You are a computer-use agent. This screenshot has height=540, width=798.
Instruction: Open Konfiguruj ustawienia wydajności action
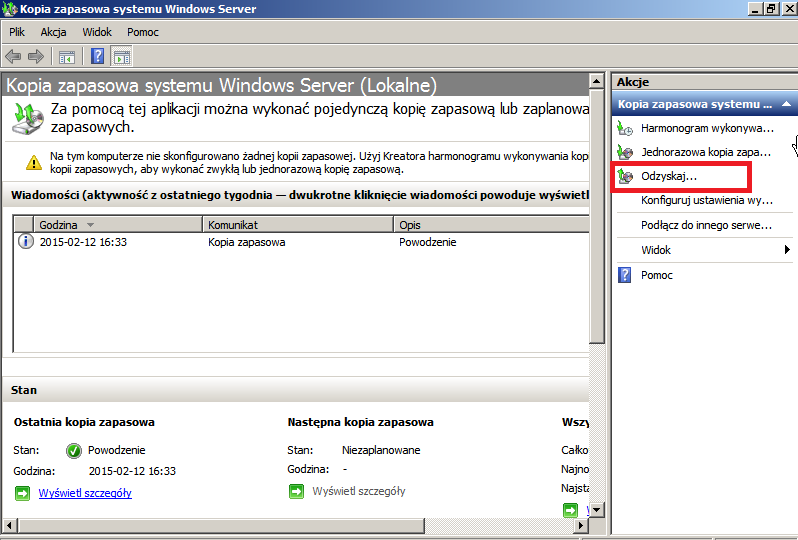tap(707, 200)
